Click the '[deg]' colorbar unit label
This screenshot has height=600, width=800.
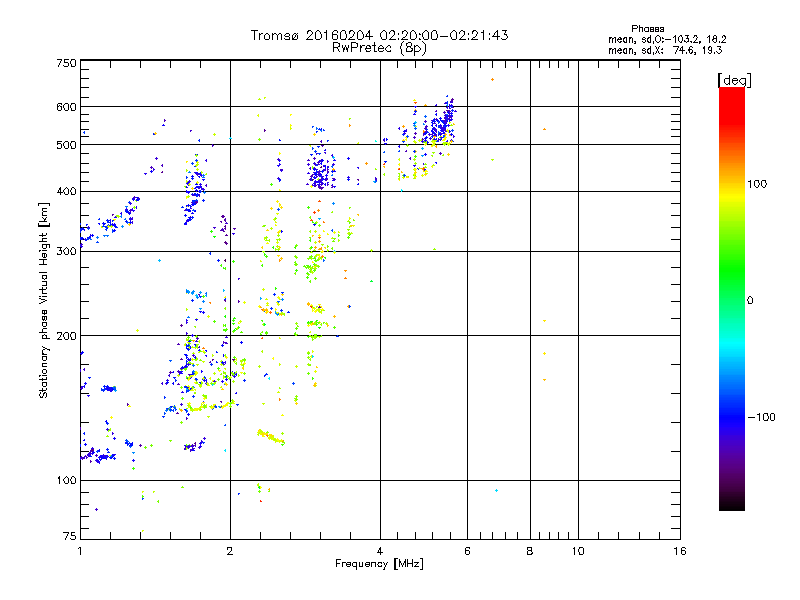[x=734, y=80]
